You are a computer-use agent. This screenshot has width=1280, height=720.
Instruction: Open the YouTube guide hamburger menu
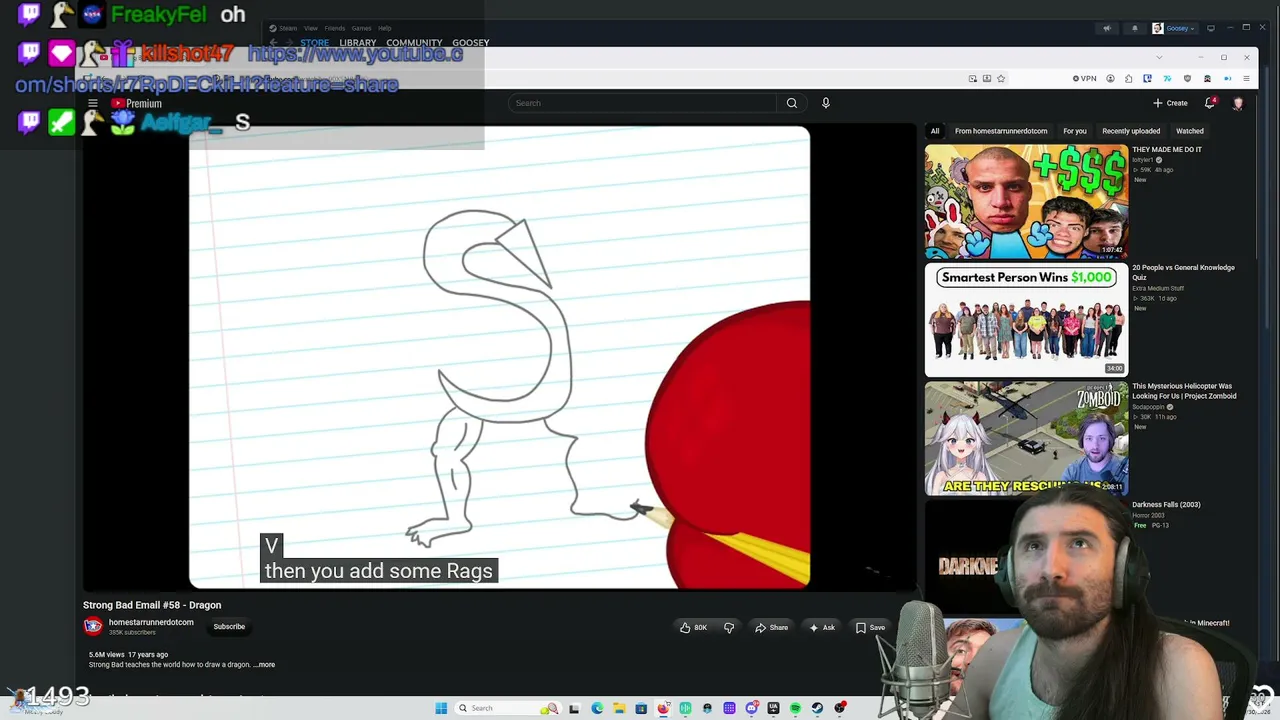point(93,103)
